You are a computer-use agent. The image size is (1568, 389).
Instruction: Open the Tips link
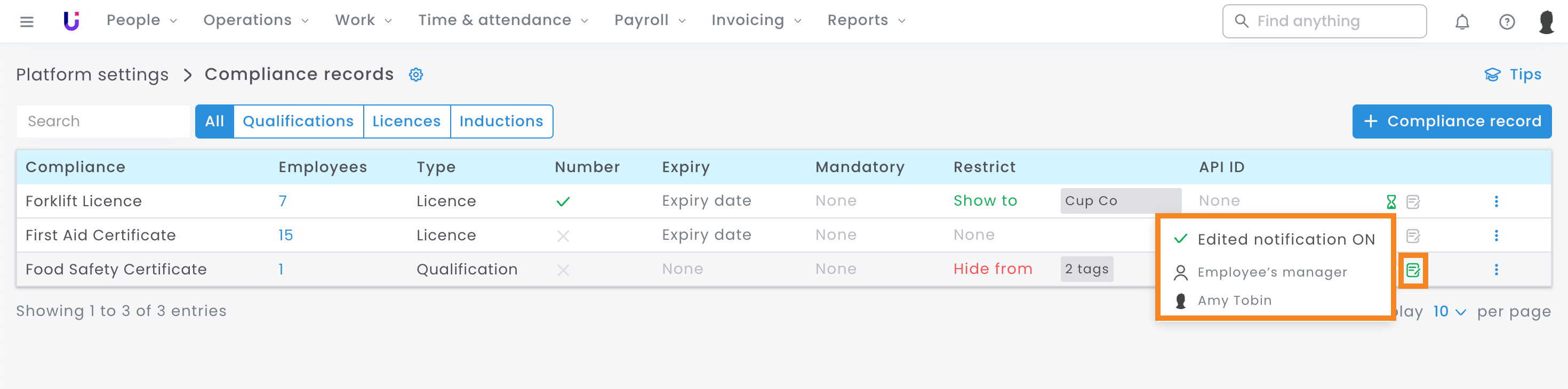point(1513,75)
